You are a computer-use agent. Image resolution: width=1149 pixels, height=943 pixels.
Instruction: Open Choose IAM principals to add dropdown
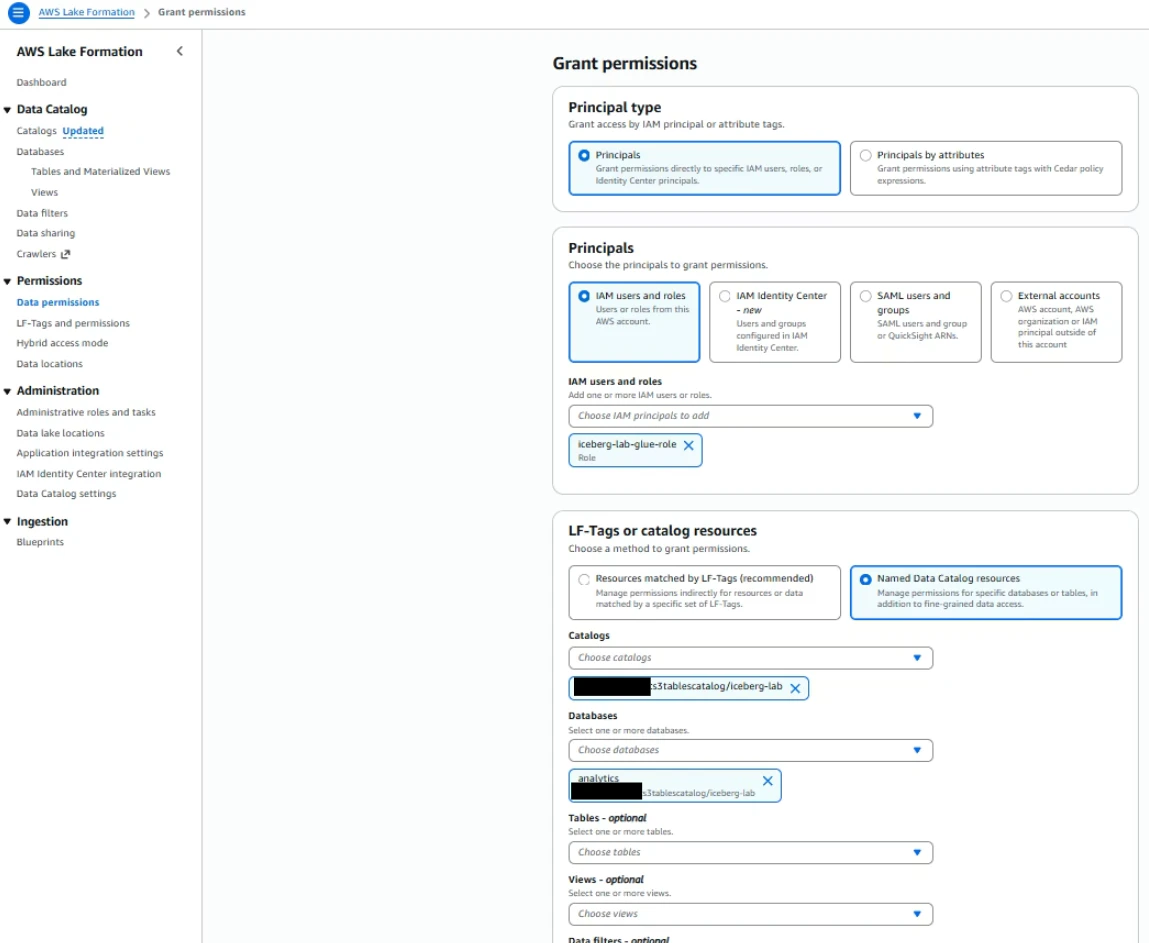pyautogui.click(x=750, y=416)
